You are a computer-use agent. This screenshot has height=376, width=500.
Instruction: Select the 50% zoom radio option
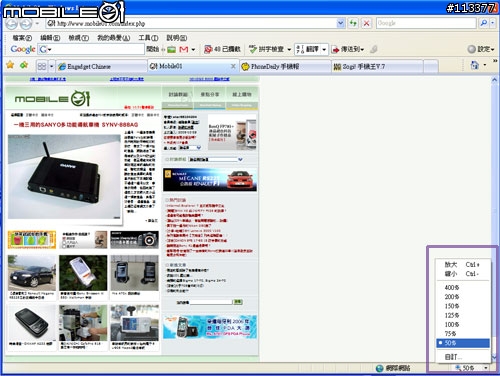pyautogui.click(x=463, y=343)
